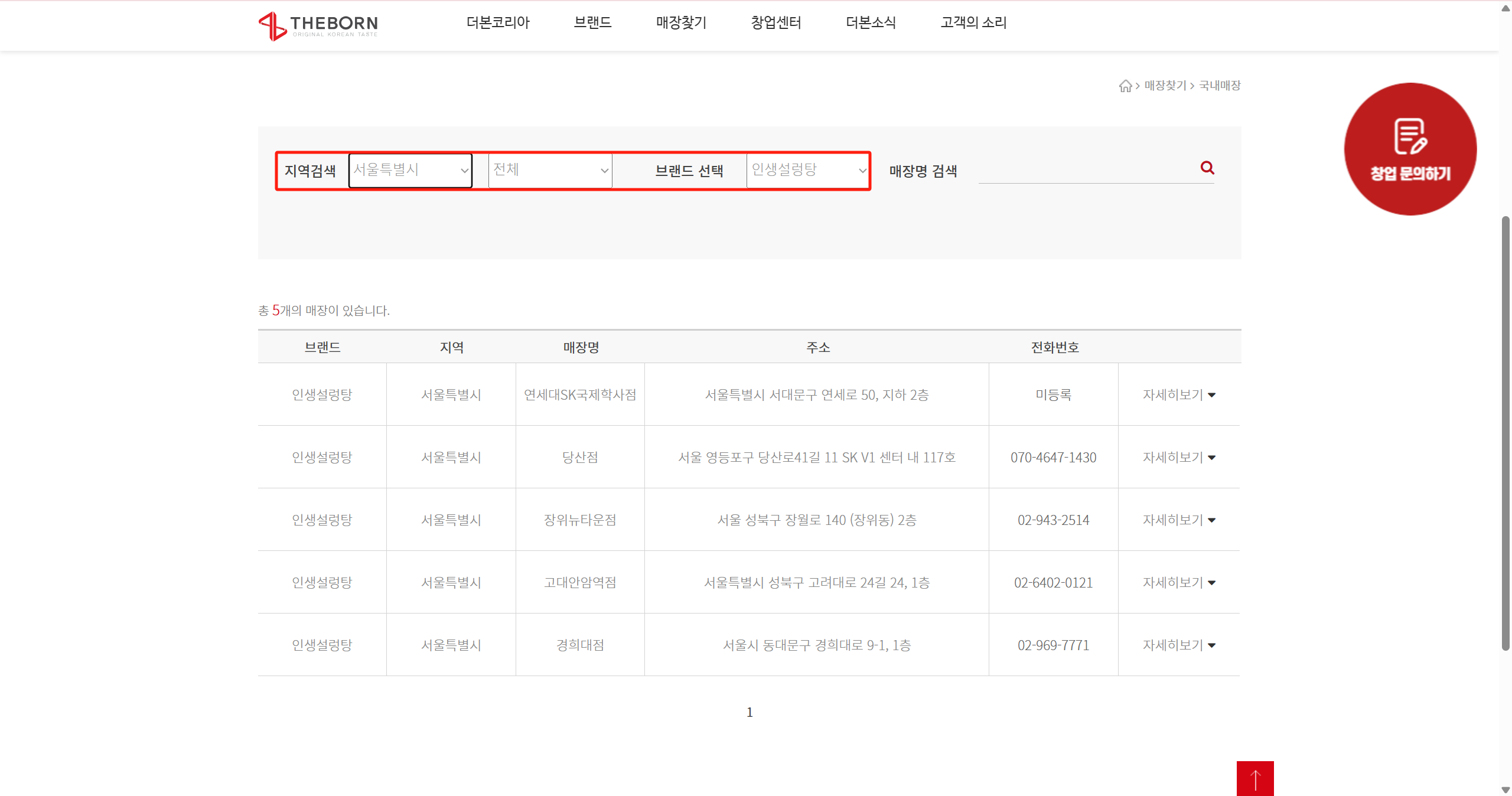Open the 서울특별시 region dropdown
This screenshot has width=1512, height=796.
point(410,171)
